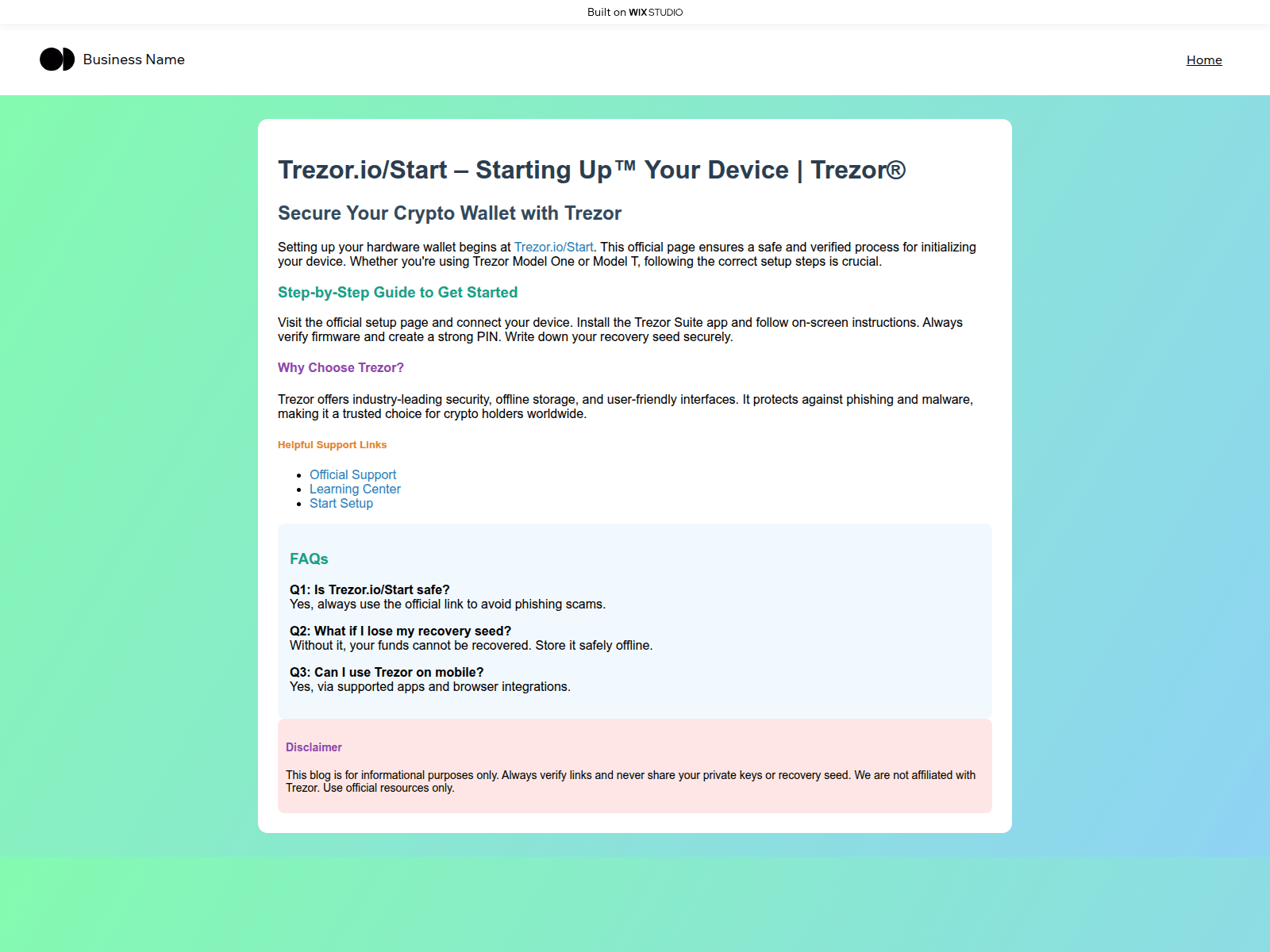Click the answer about avoiding phishing scams
1270x952 pixels.
tap(448, 605)
